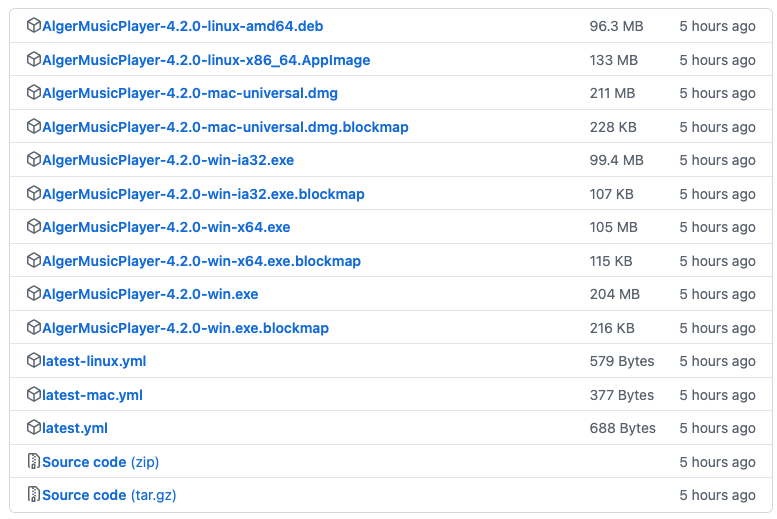Open AlgerMusicPlayer-4.2.0-win-x64.exe.blockmap link
The image size is (777, 519).
click(201, 261)
